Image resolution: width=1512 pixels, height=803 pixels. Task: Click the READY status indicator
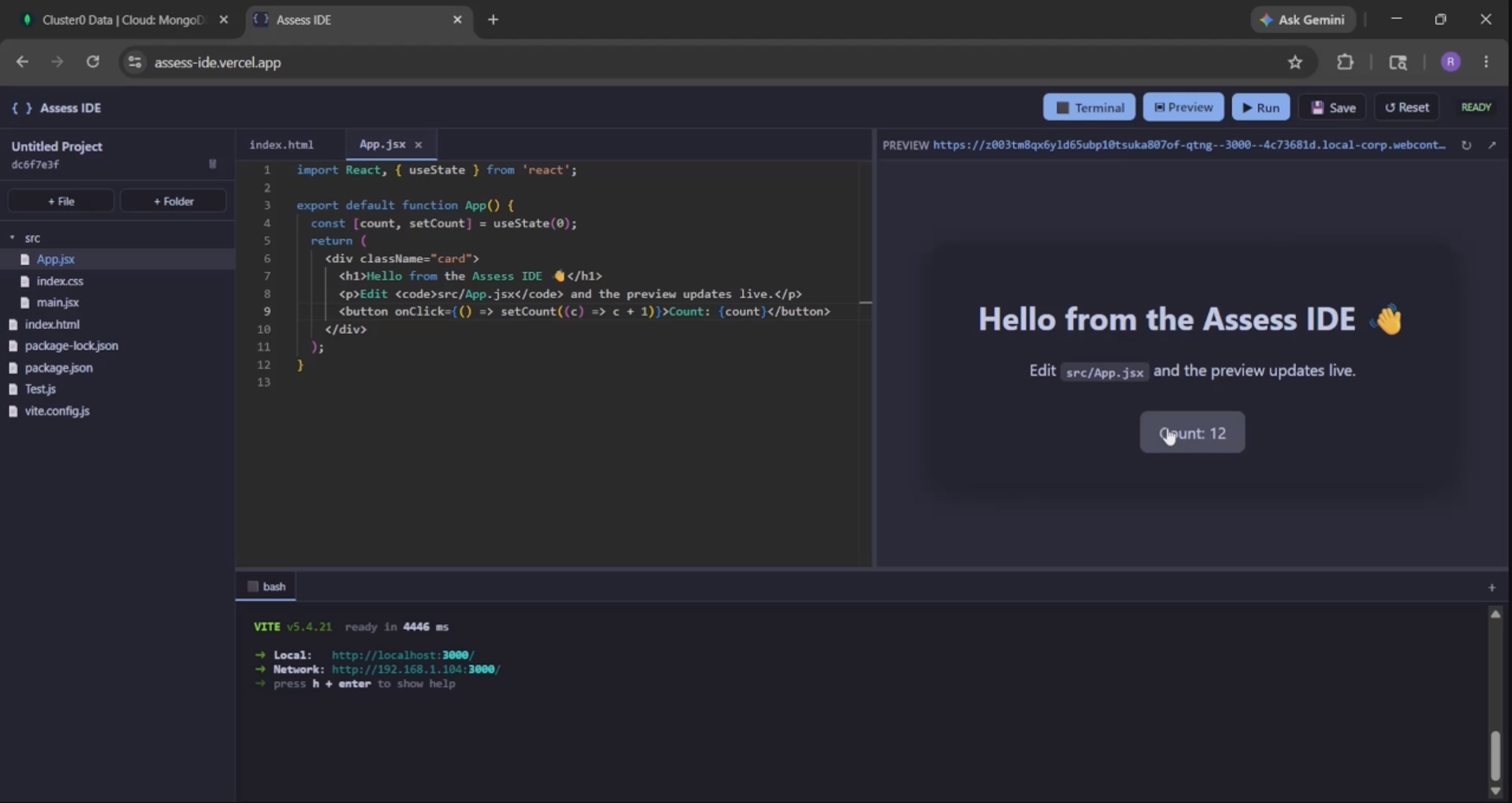point(1476,107)
